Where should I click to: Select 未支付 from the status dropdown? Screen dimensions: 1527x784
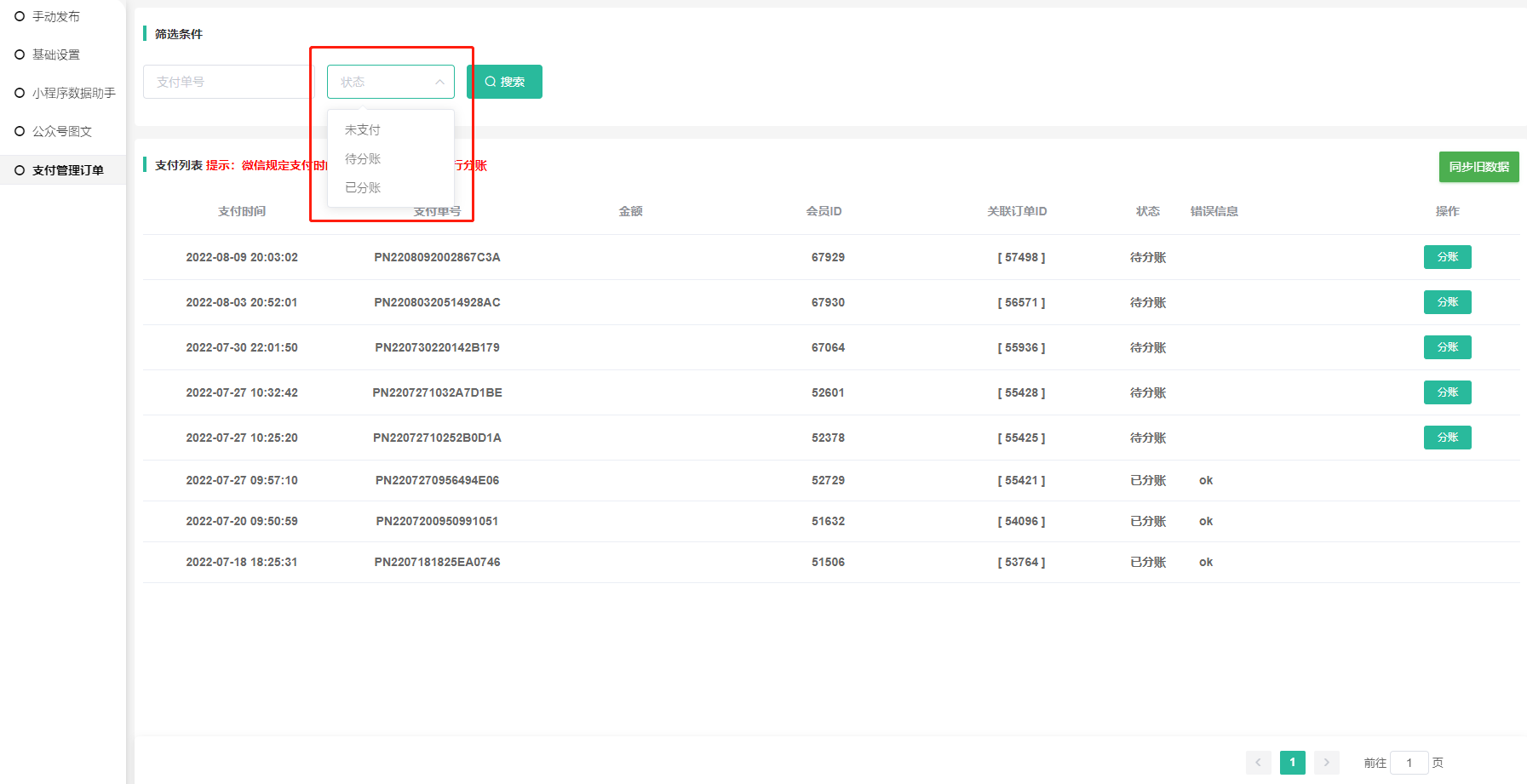click(x=363, y=130)
